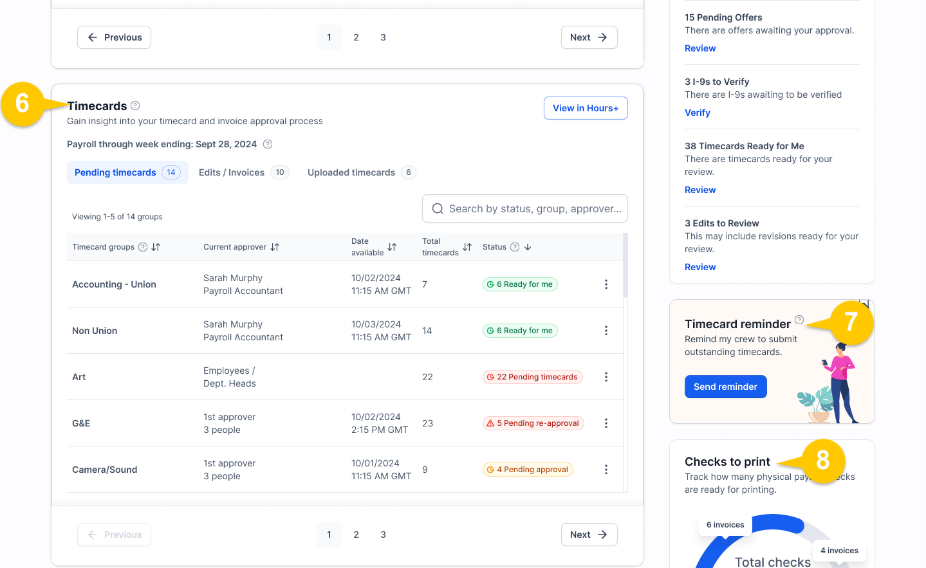Sort Status column descending arrow
Image resolution: width=926 pixels, height=568 pixels.
pos(528,247)
